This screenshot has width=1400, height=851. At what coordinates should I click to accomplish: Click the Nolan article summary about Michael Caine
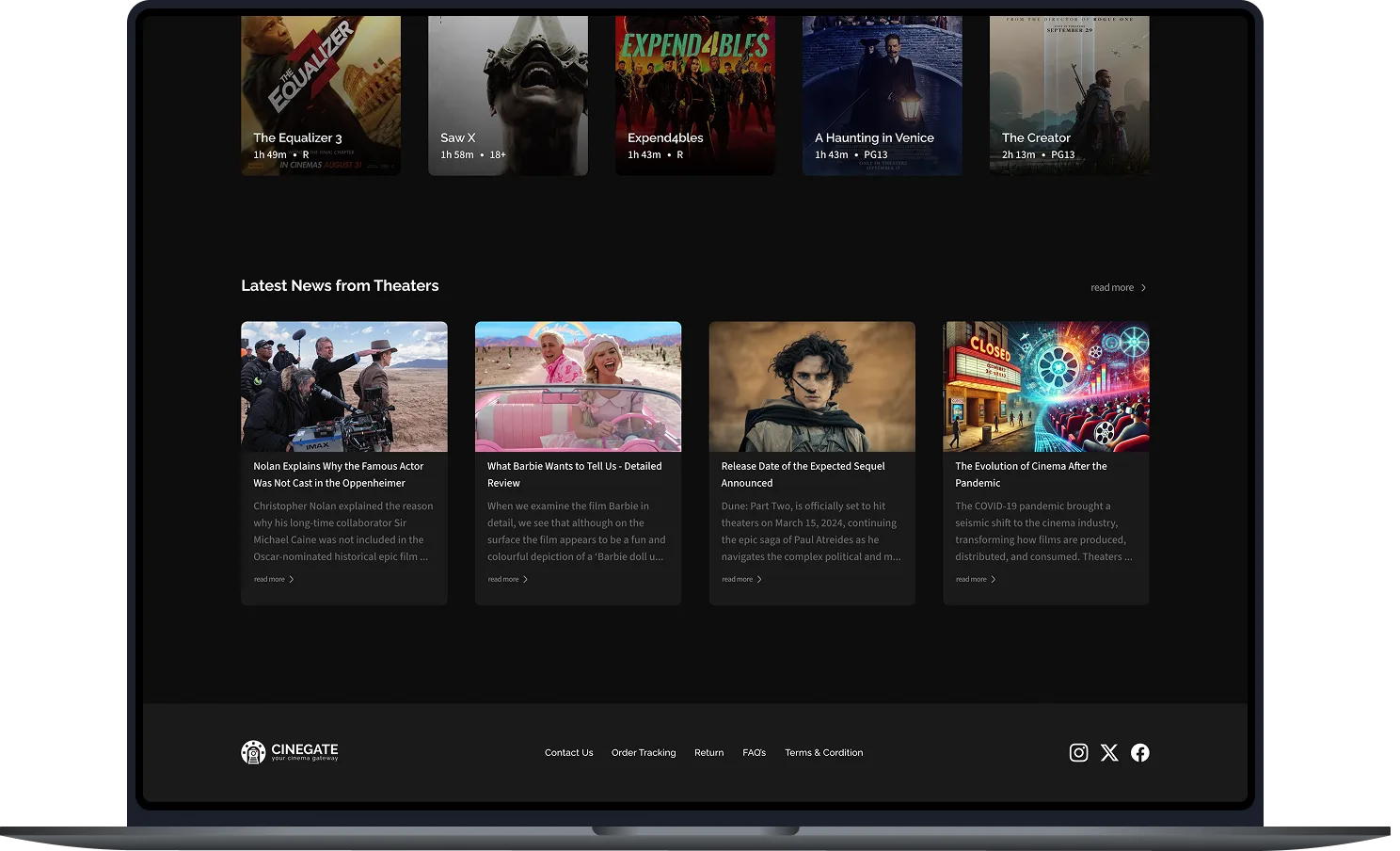[x=343, y=531]
